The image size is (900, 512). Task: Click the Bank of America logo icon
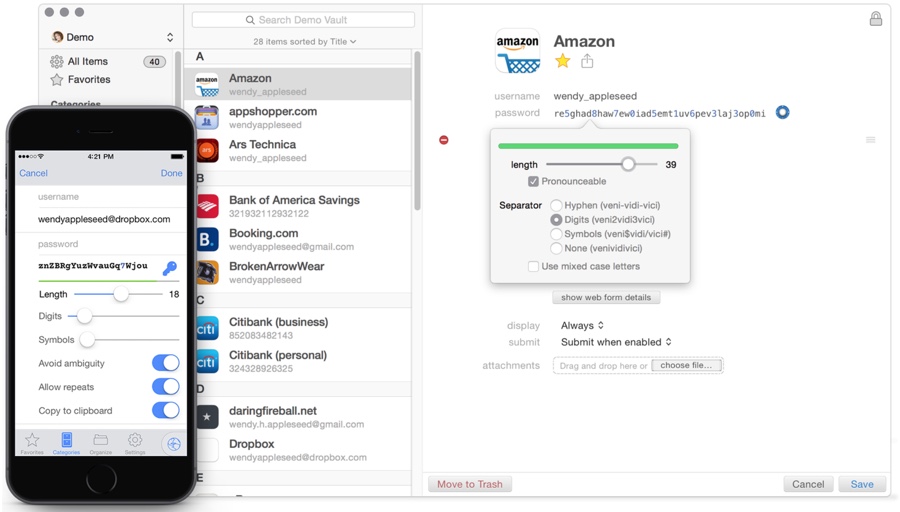click(207, 206)
